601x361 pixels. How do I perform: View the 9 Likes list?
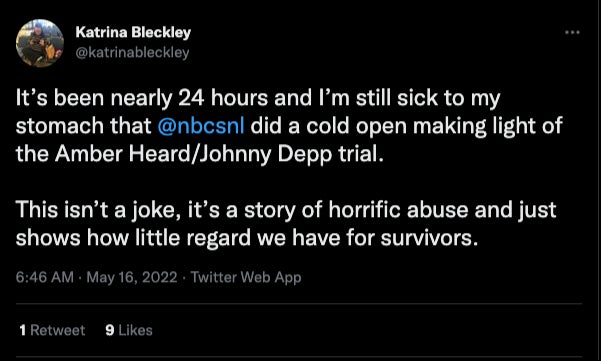click(x=129, y=330)
